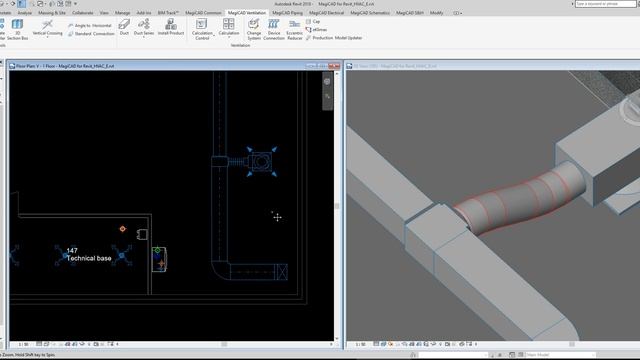Add a duct Cap
This screenshot has width=640, height=360.
click(x=313, y=21)
